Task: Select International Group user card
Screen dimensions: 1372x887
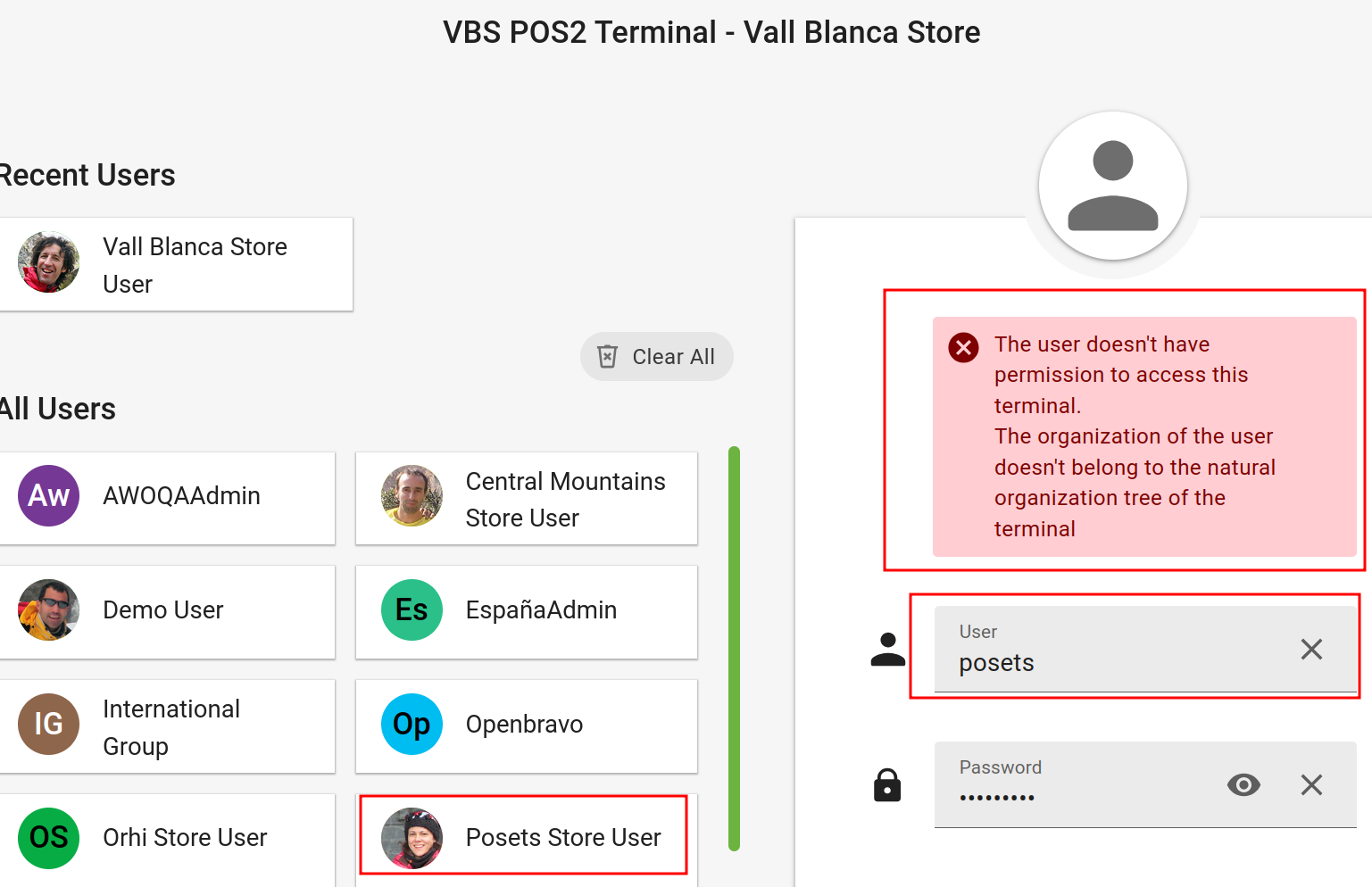Action: [167, 726]
